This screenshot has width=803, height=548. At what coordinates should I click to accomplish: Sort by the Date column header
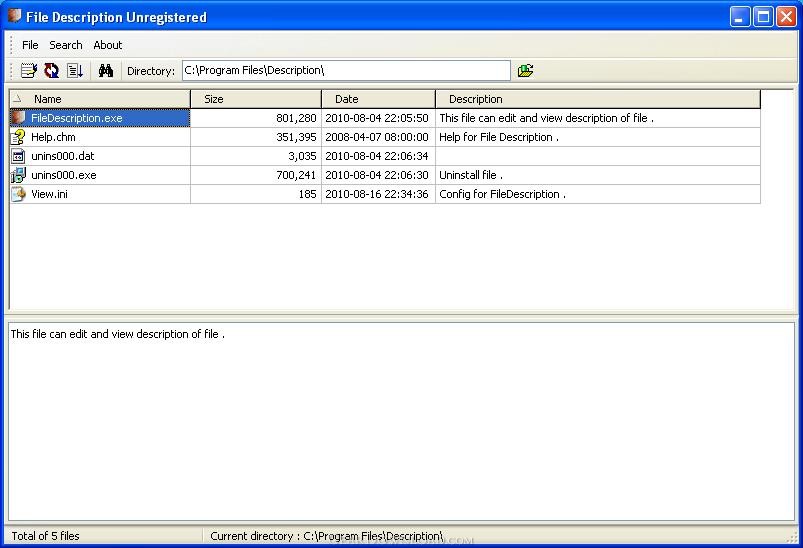pos(378,99)
